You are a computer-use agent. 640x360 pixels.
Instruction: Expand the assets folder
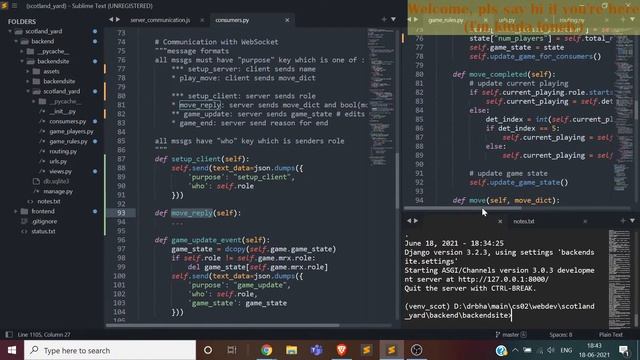coord(28,71)
